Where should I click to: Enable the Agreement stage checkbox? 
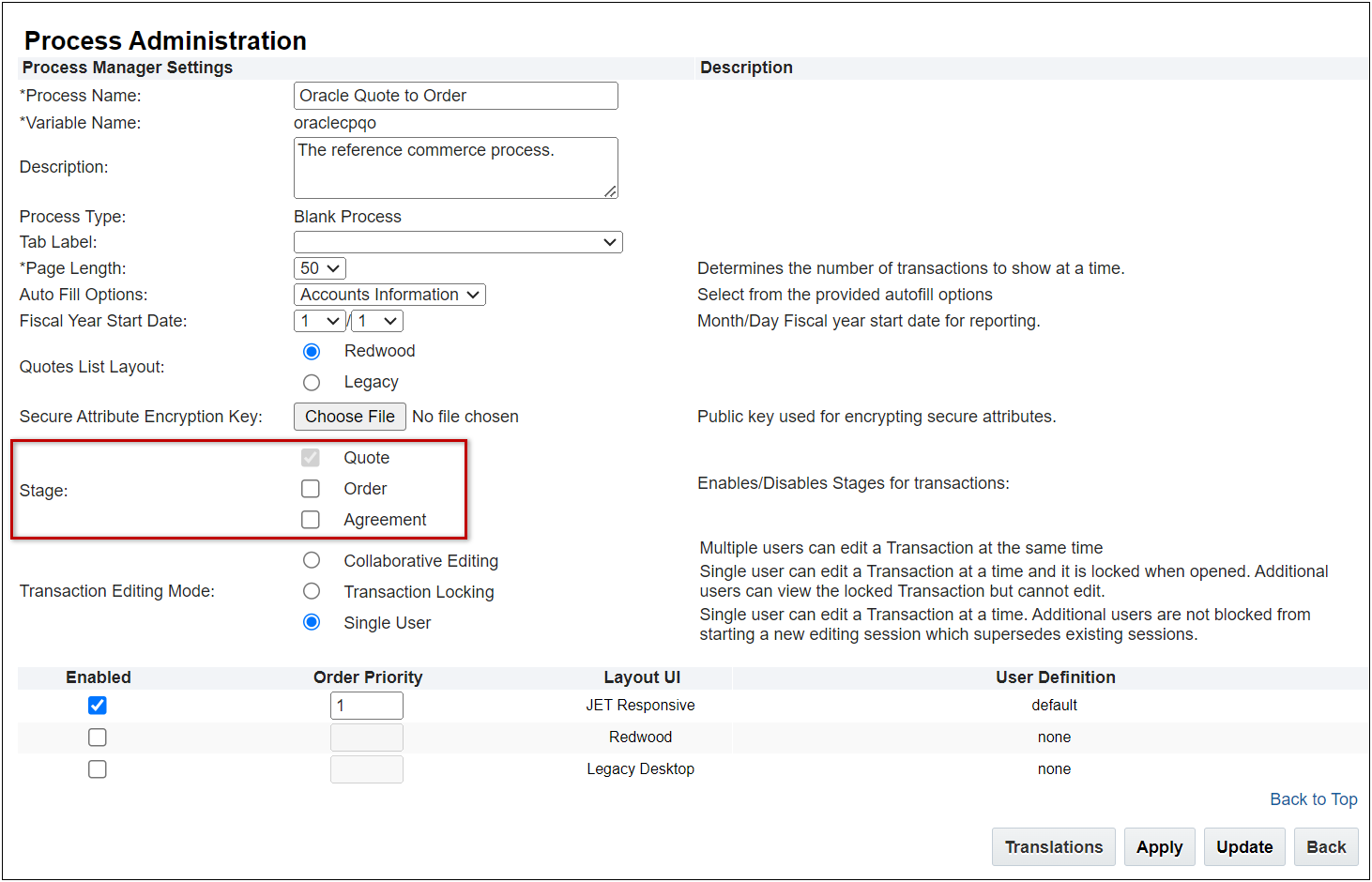click(311, 520)
